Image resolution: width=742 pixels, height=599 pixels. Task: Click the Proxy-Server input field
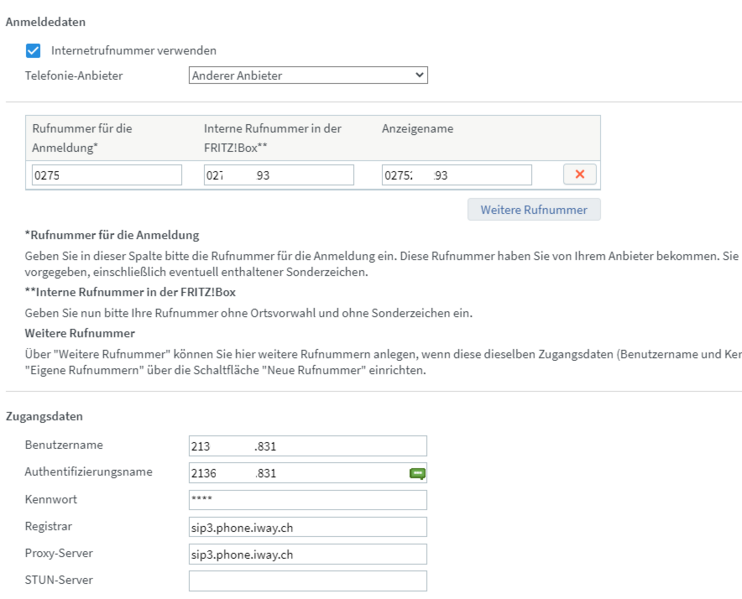(x=308, y=554)
